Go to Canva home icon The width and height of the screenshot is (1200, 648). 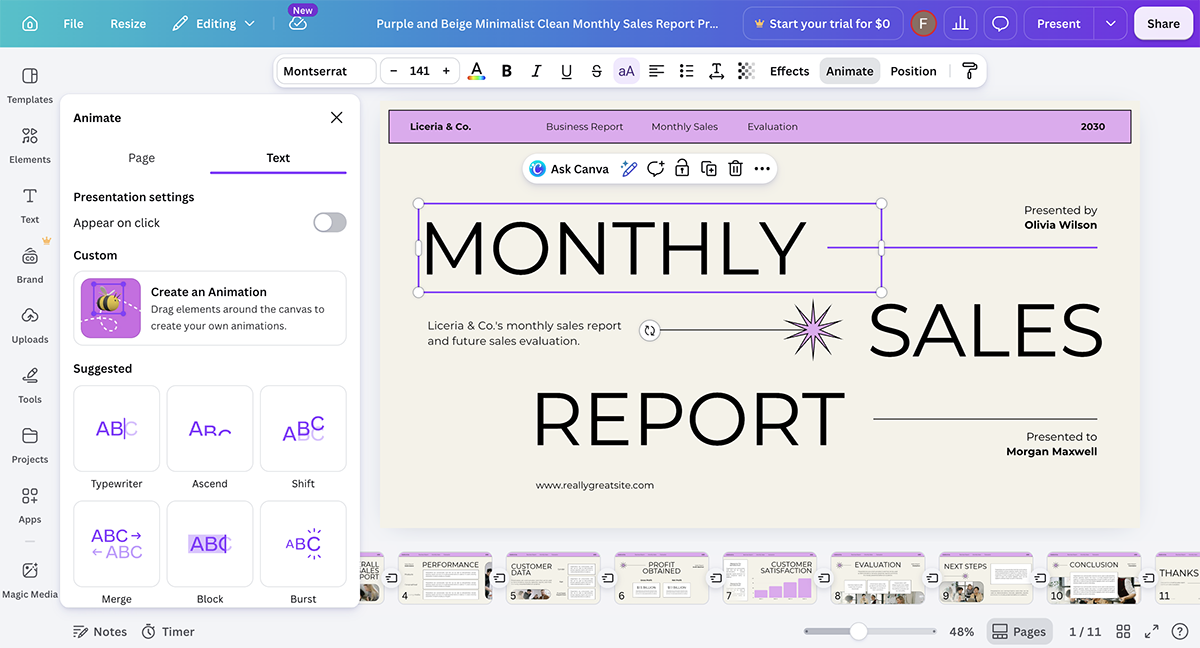(30, 23)
